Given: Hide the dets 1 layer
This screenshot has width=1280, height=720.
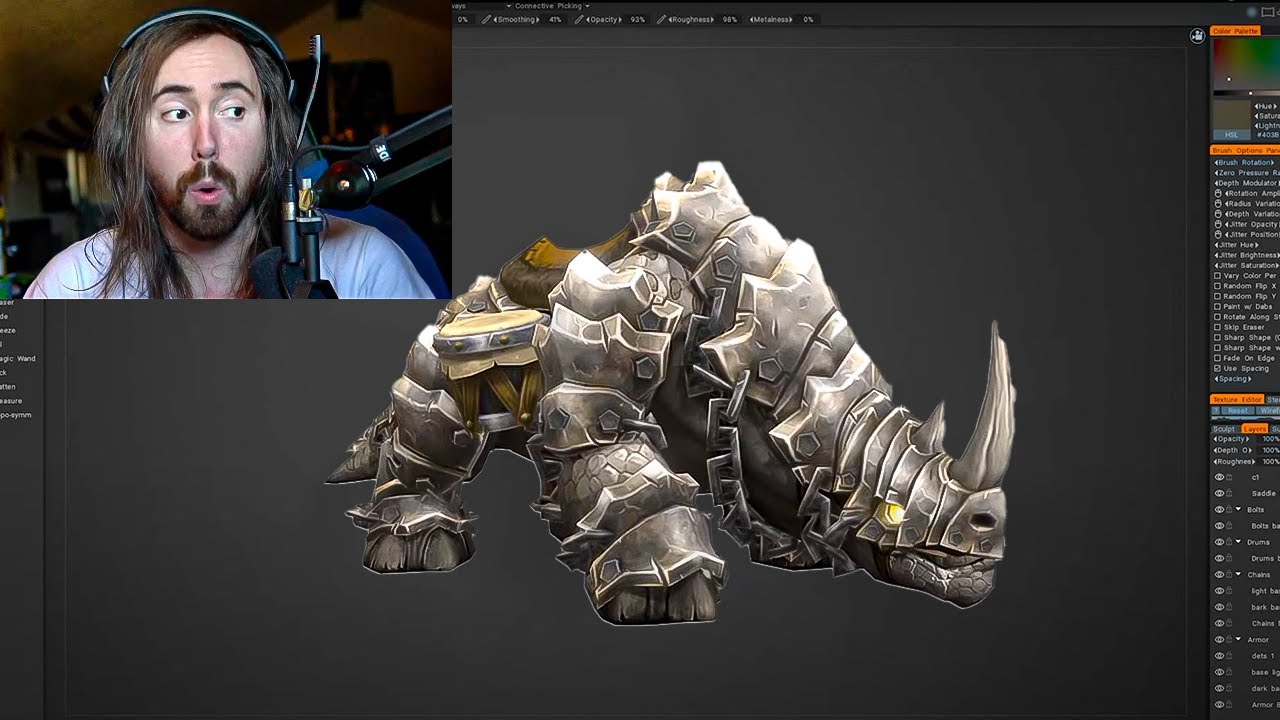Looking at the screenshot, I should [1219, 656].
